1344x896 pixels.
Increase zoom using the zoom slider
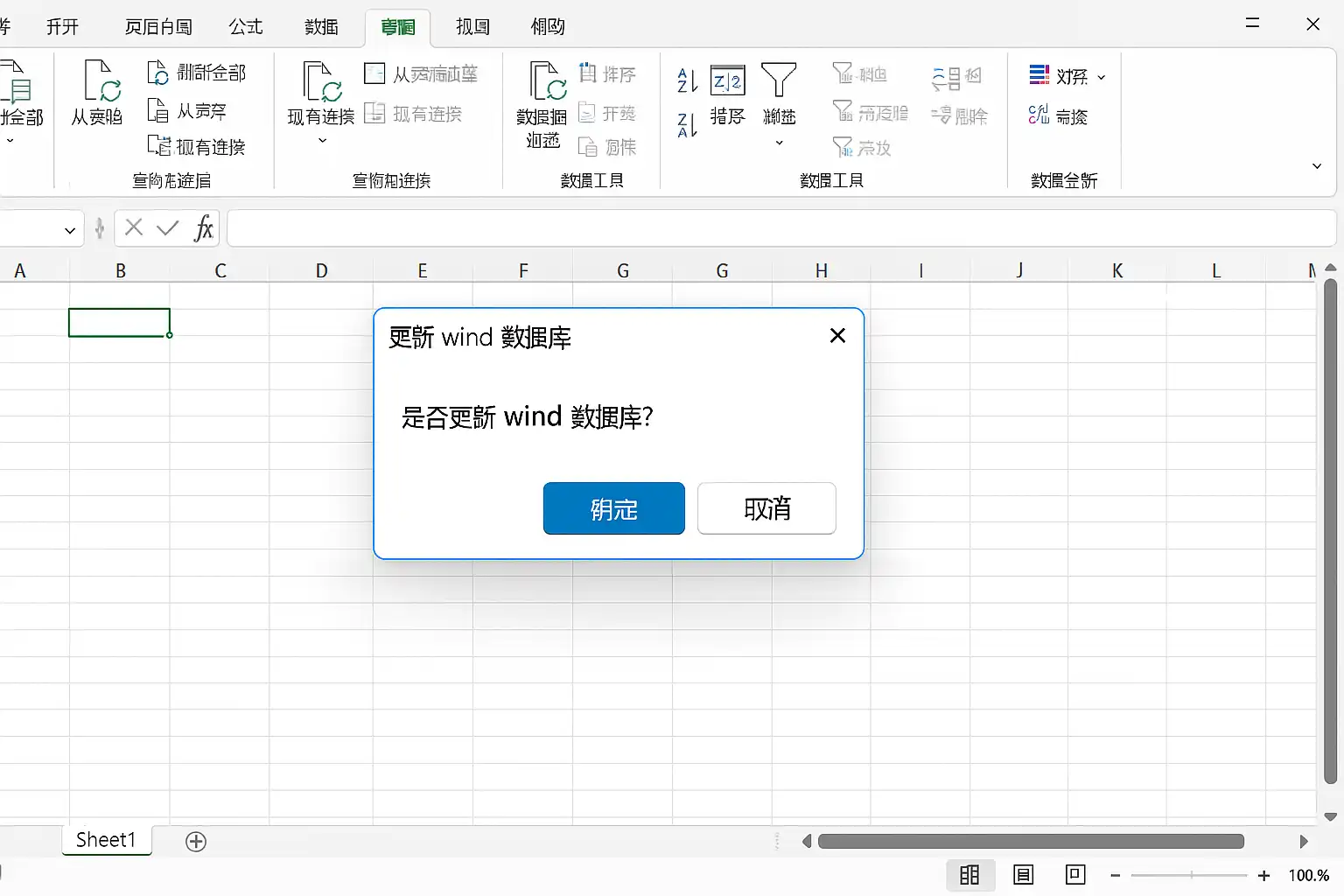[1263, 875]
